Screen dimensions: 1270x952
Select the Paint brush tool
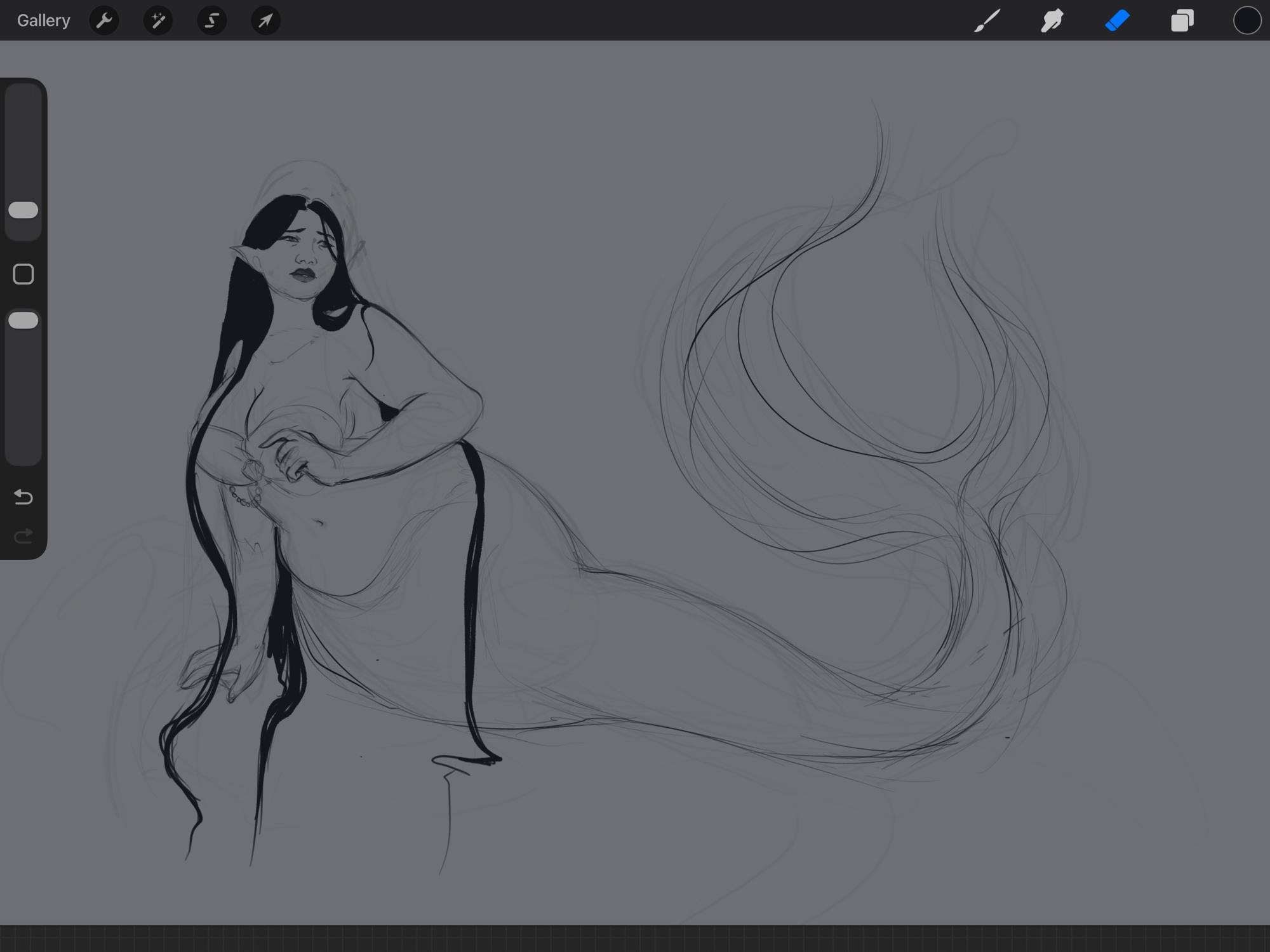[x=987, y=20]
